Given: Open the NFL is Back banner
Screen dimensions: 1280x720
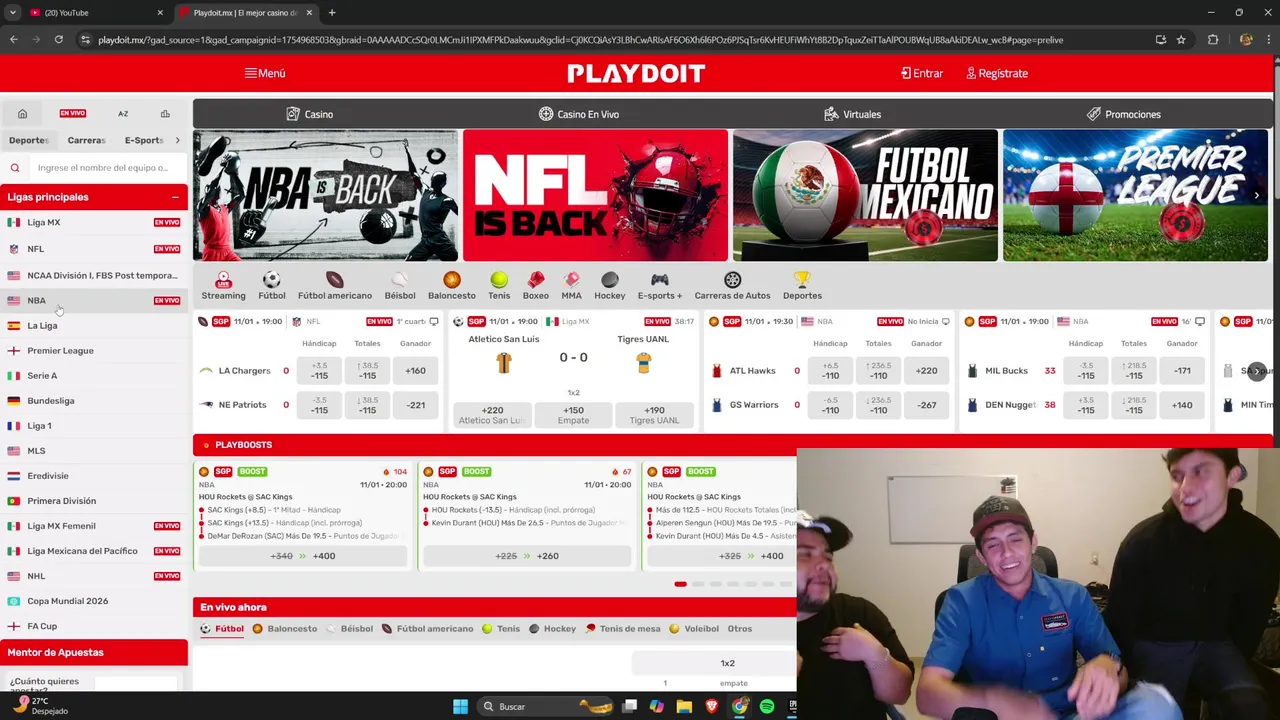Looking at the screenshot, I should pyautogui.click(x=595, y=195).
